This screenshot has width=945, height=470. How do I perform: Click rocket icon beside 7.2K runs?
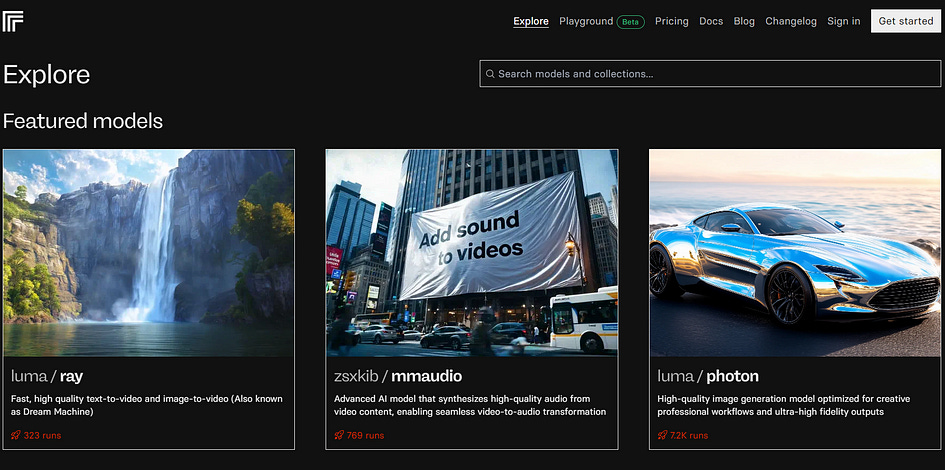[662, 435]
